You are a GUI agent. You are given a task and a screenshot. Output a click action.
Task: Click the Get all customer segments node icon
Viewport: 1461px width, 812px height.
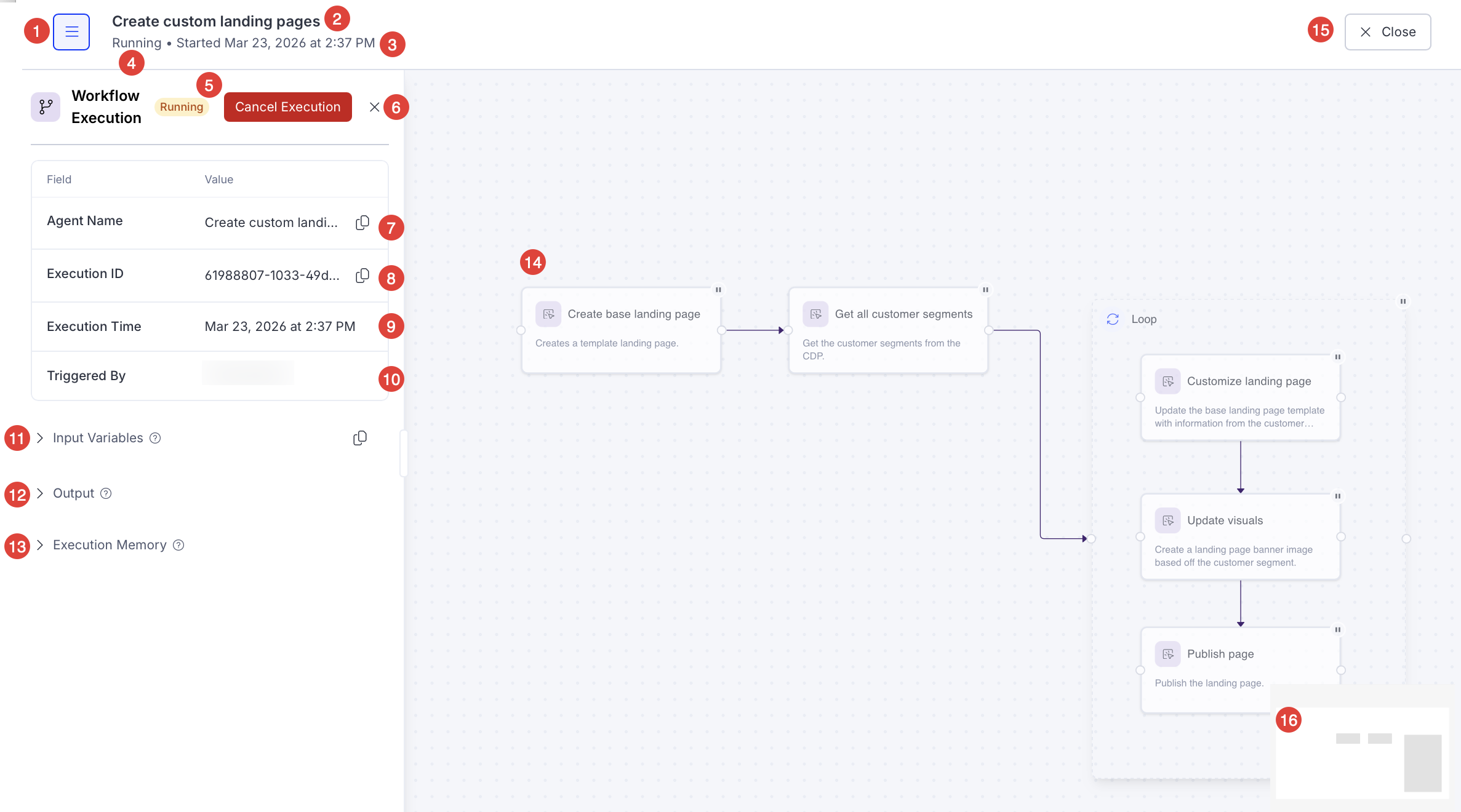[815, 314]
